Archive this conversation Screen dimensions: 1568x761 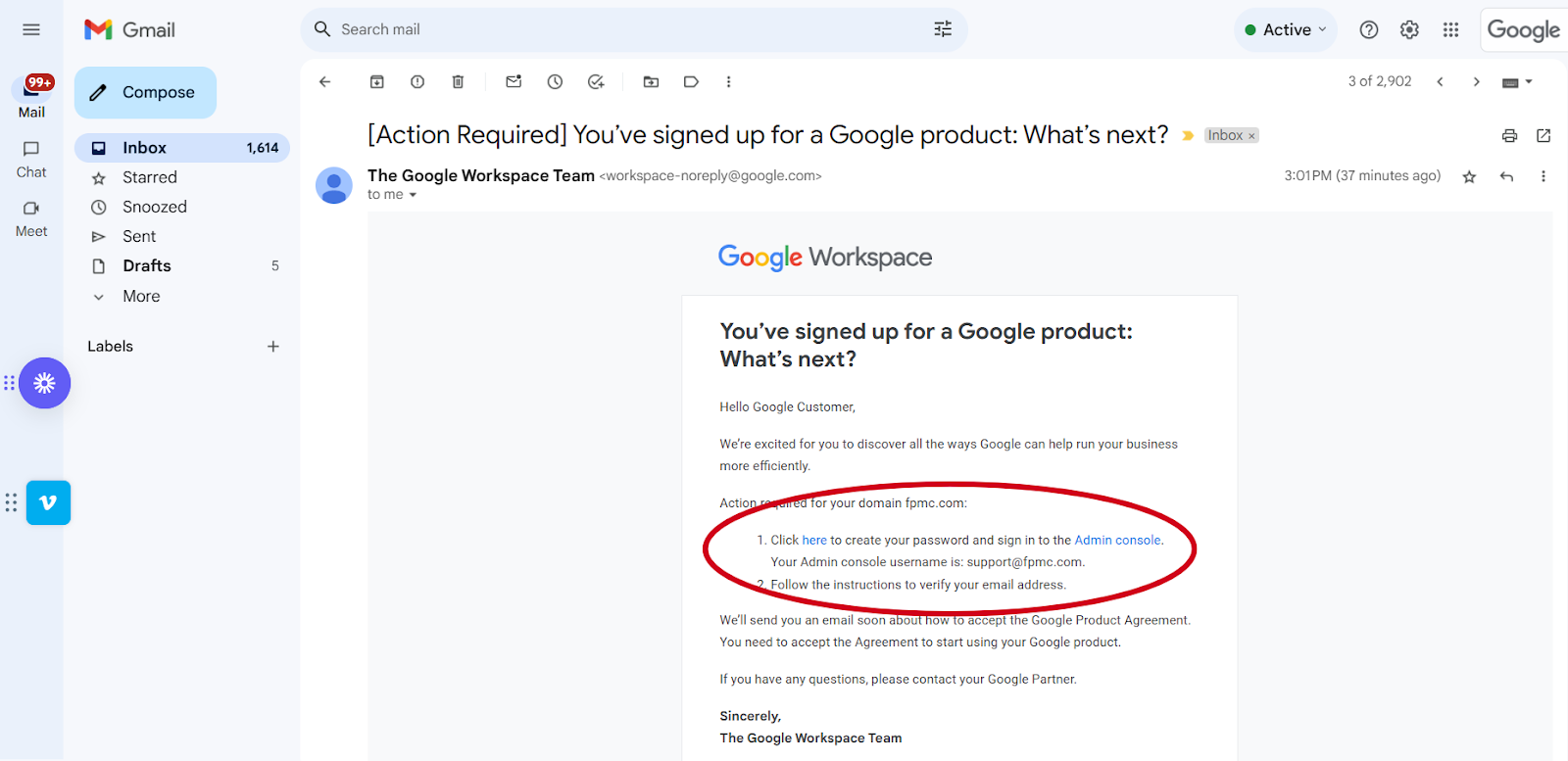[376, 82]
